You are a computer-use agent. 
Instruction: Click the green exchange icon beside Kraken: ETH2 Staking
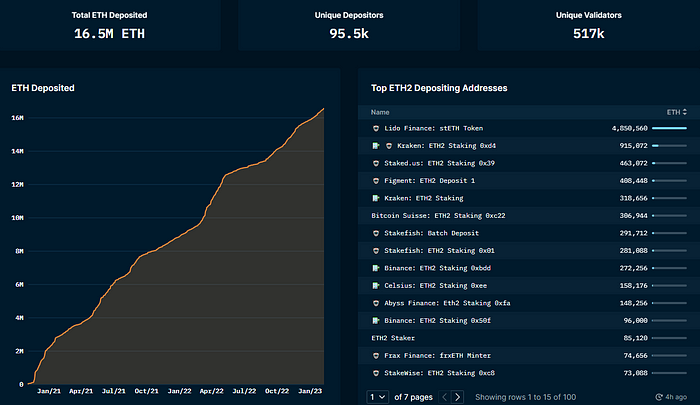click(x=376, y=198)
